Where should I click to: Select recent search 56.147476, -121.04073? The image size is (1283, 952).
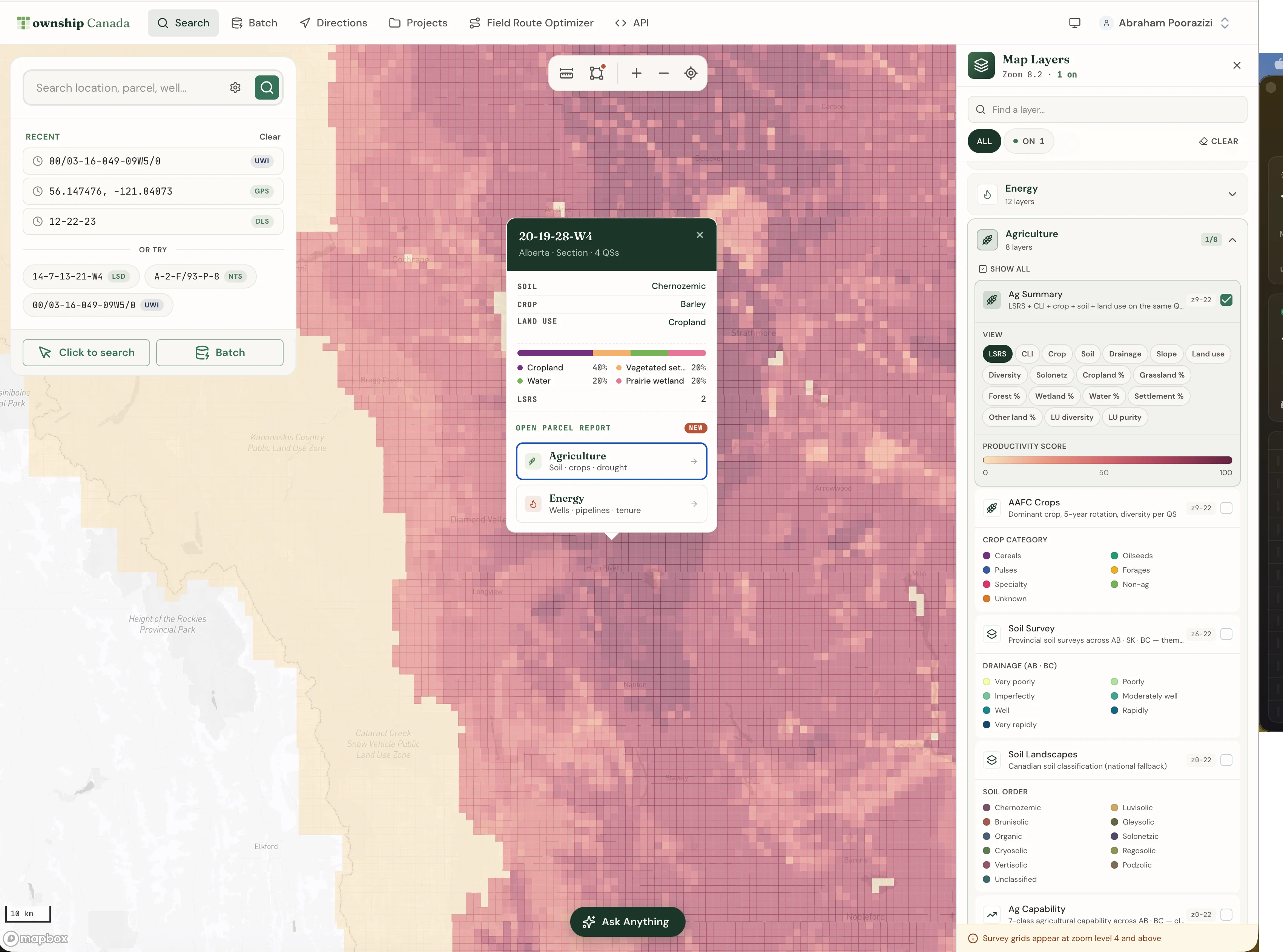[x=153, y=191]
